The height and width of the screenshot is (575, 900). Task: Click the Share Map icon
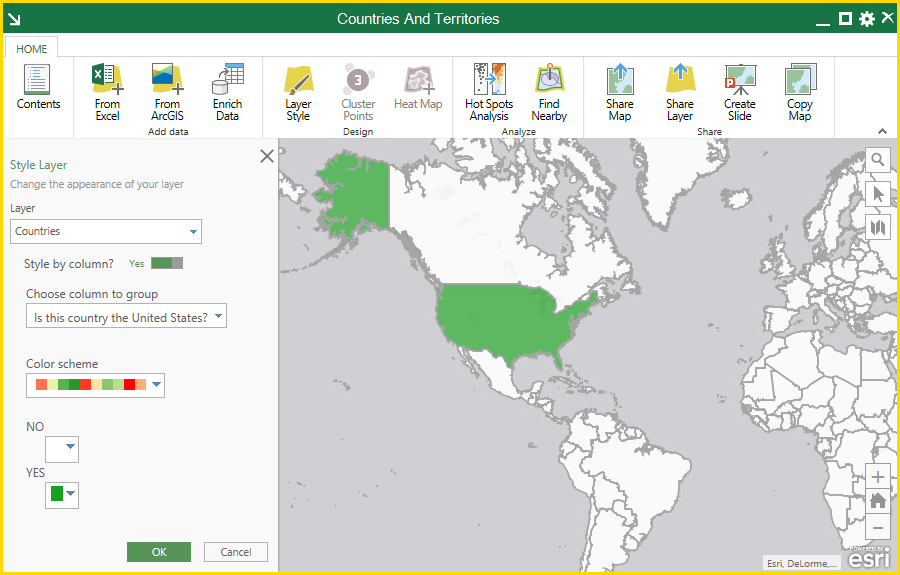(x=620, y=79)
